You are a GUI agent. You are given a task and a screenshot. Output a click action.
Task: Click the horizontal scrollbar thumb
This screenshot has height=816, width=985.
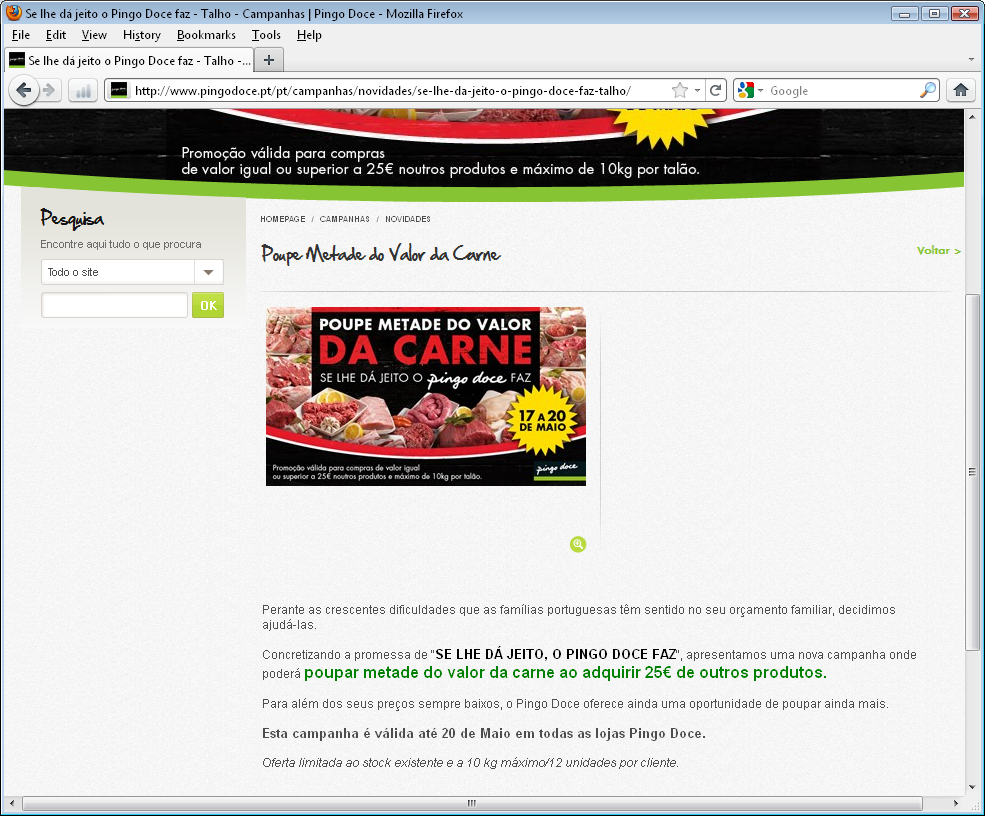coord(472,803)
